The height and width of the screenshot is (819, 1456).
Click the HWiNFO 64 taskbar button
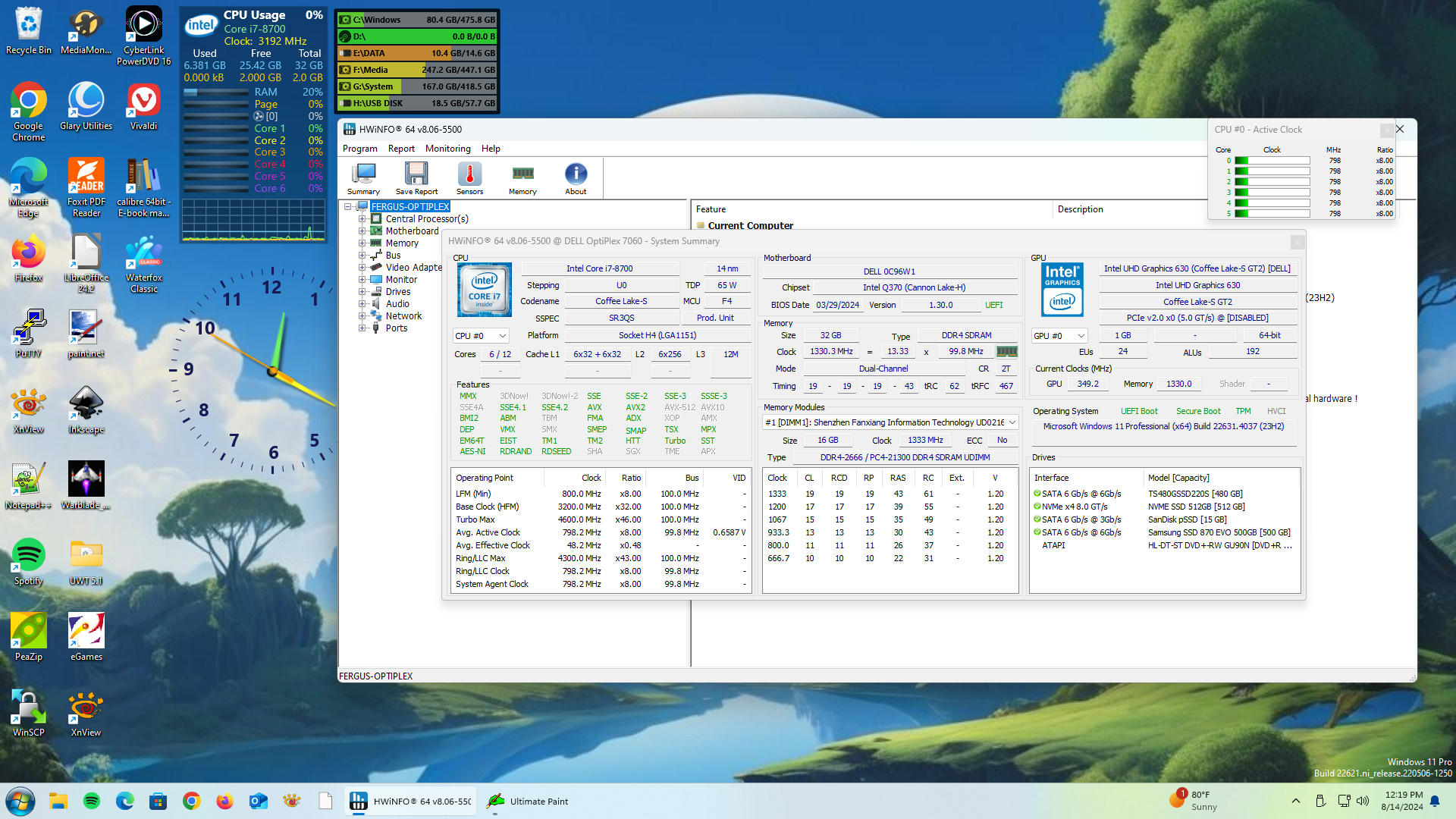(410, 801)
